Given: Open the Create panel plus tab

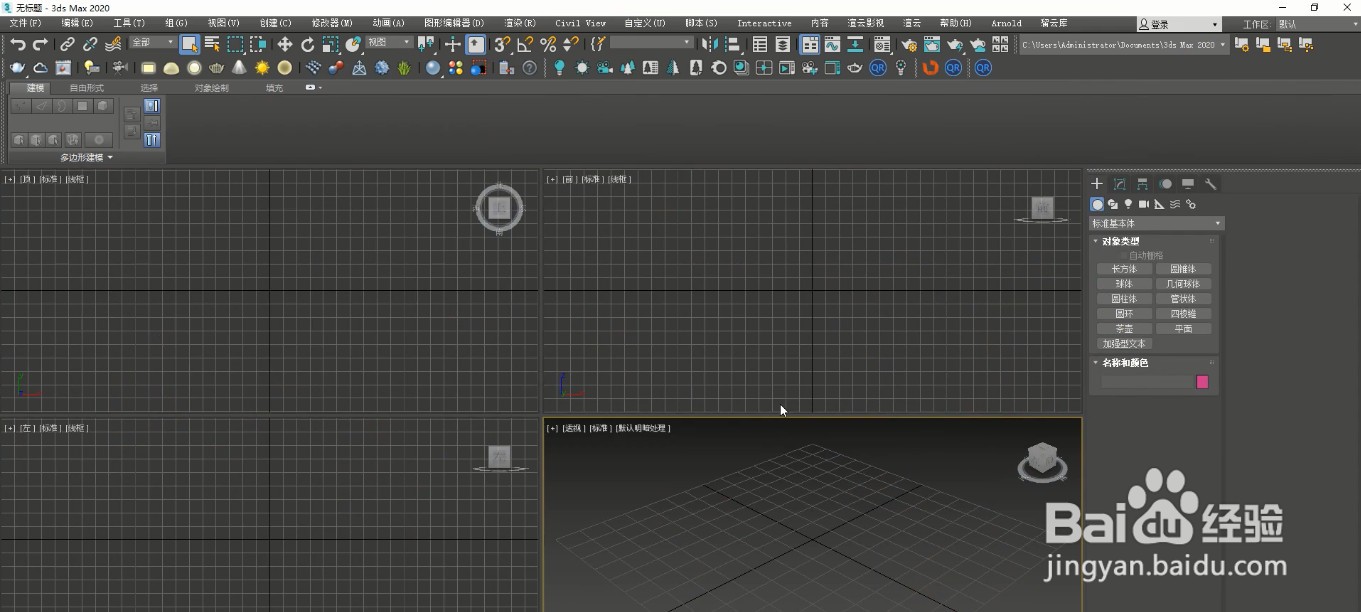Looking at the screenshot, I should (1097, 184).
